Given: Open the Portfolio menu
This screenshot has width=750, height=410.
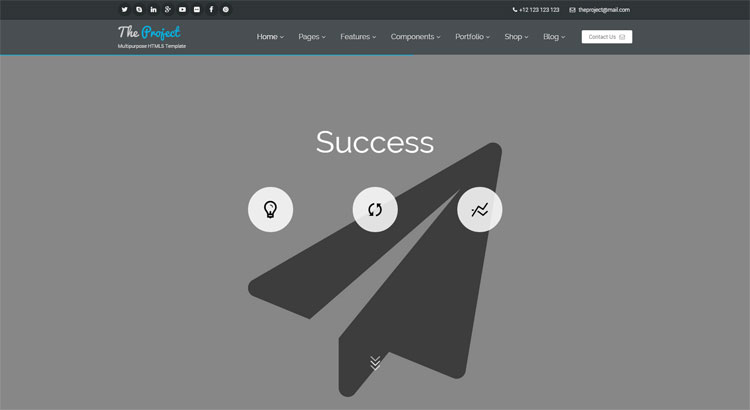Looking at the screenshot, I should click(472, 37).
